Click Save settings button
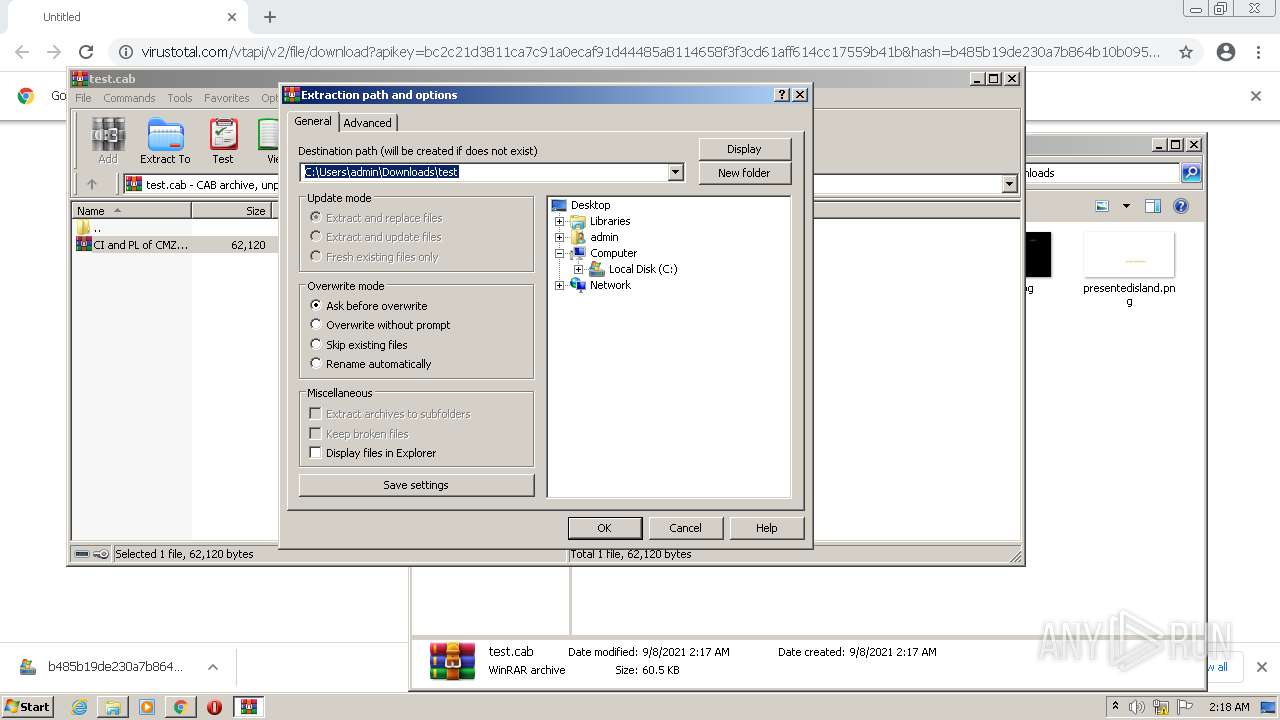This screenshot has width=1280, height=720. pos(416,485)
